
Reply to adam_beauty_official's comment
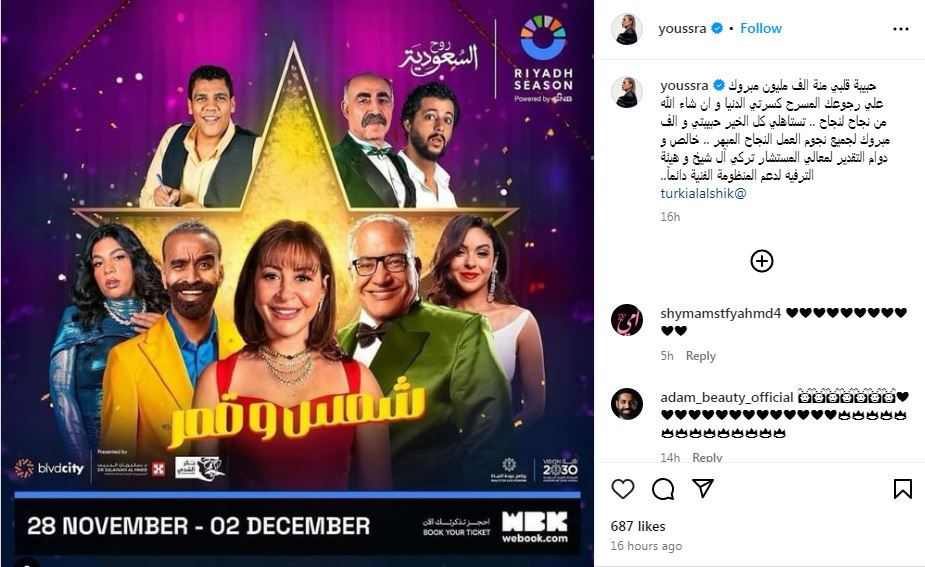[x=707, y=457]
